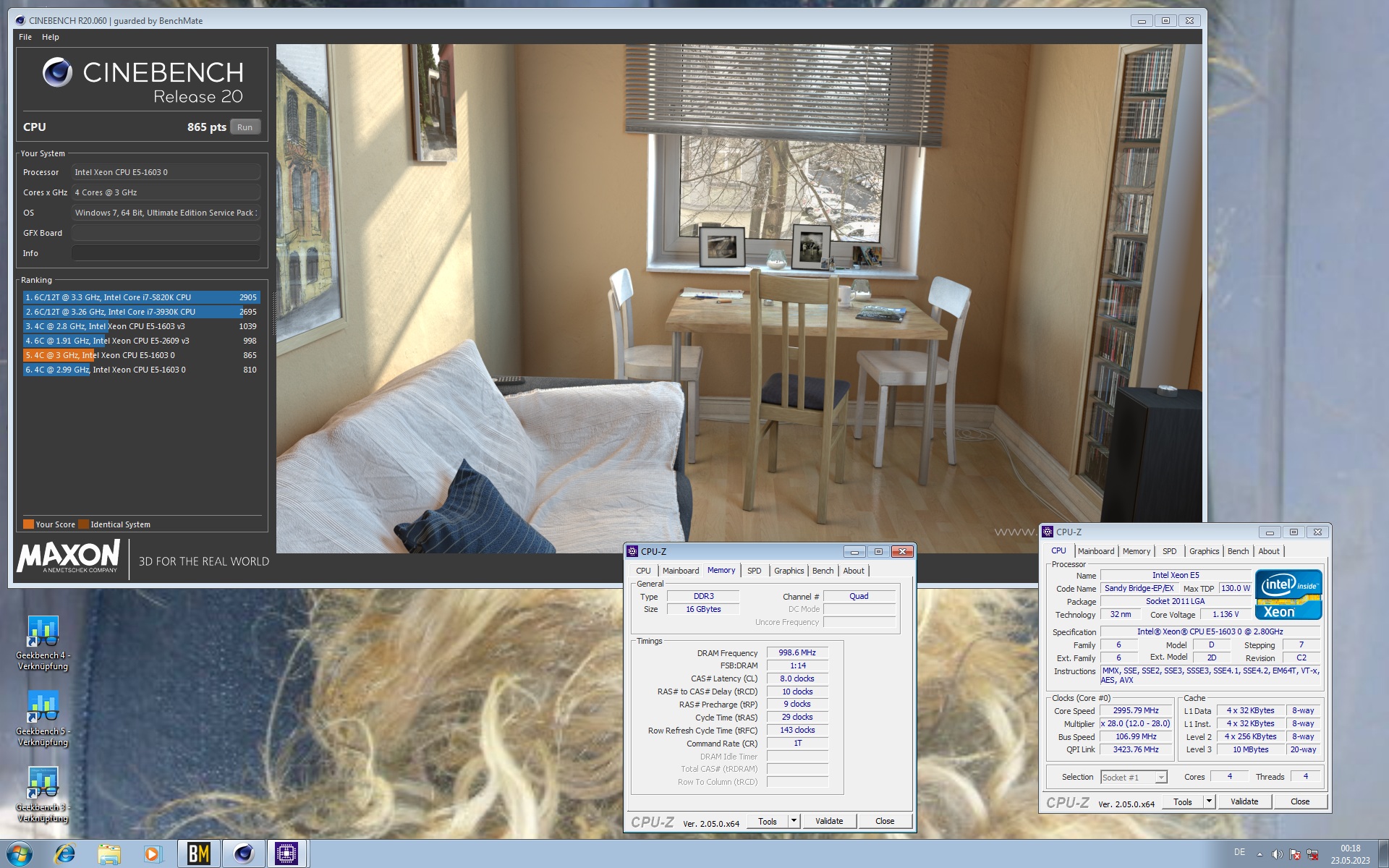Open Geekbench 4 desktop shortcut
The image size is (1389, 868).
(43, 642)
